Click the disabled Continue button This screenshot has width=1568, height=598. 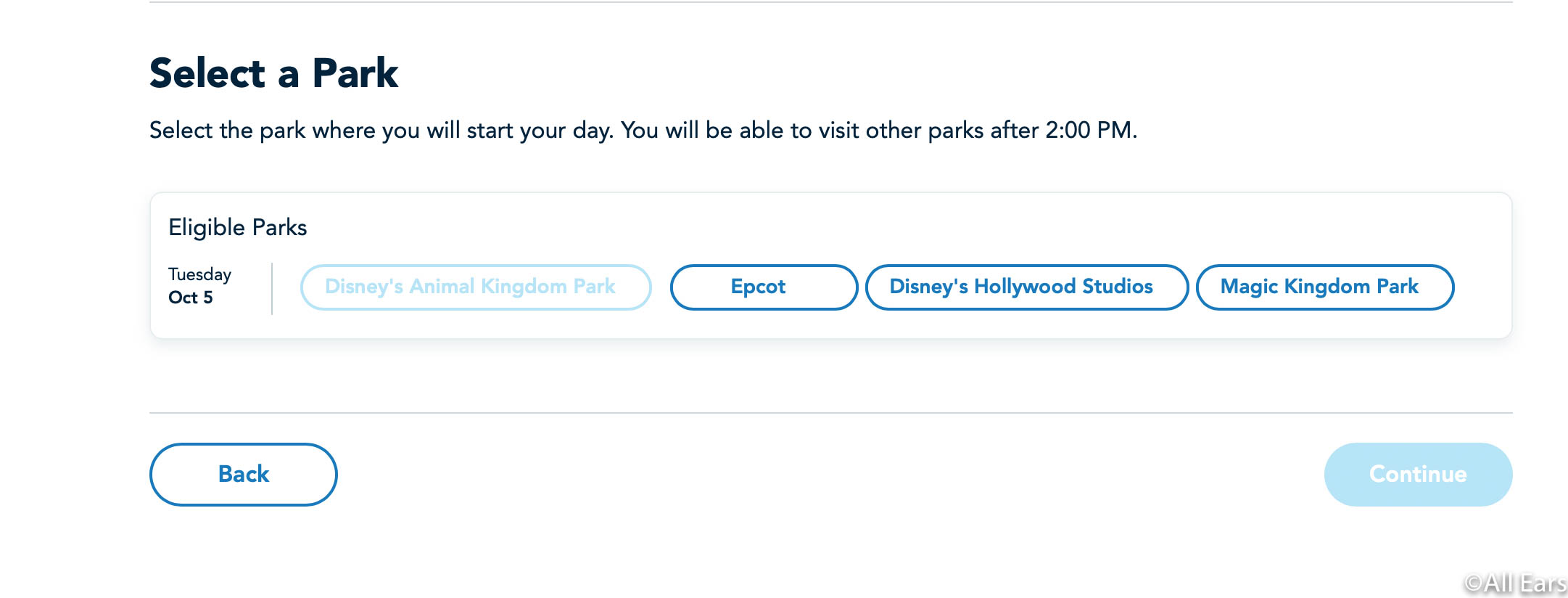1418,474
